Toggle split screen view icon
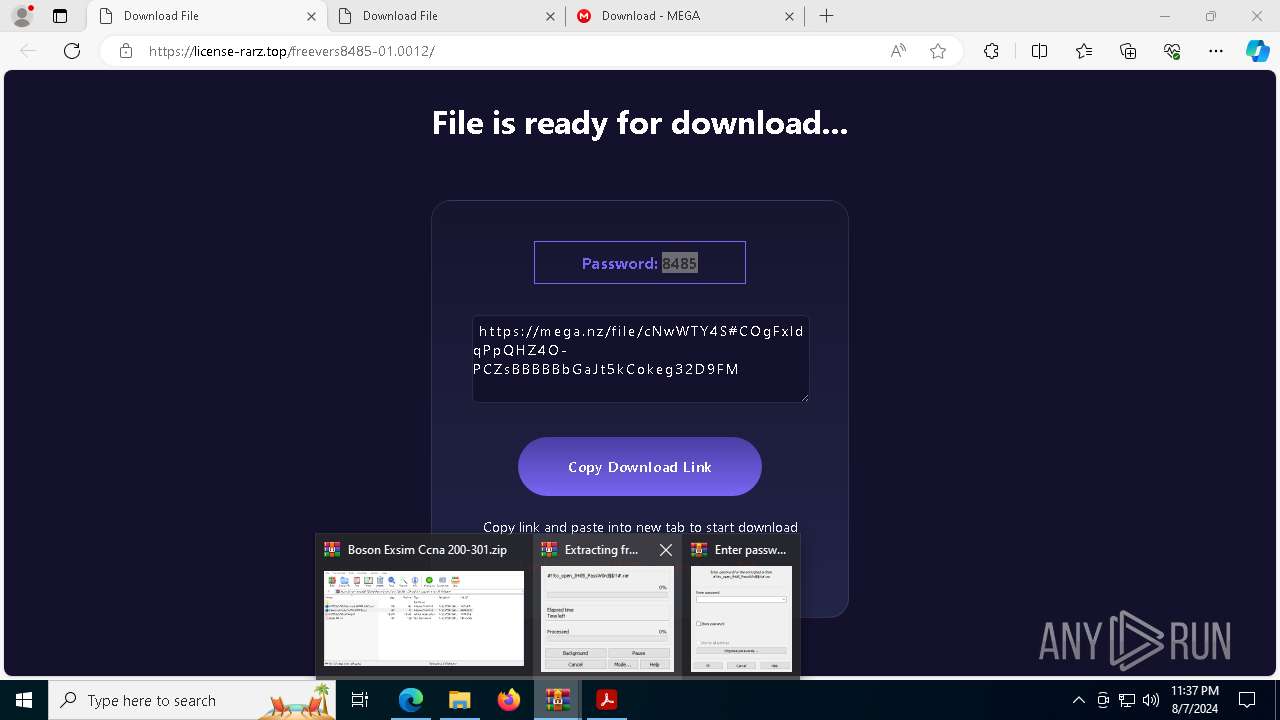Screen dimensions: 1280x720 point(1039,51)
